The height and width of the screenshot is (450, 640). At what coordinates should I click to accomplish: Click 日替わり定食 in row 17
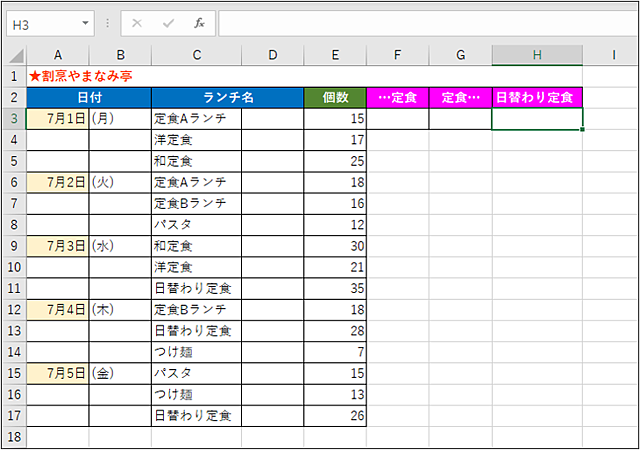click(x=196, y=416)
